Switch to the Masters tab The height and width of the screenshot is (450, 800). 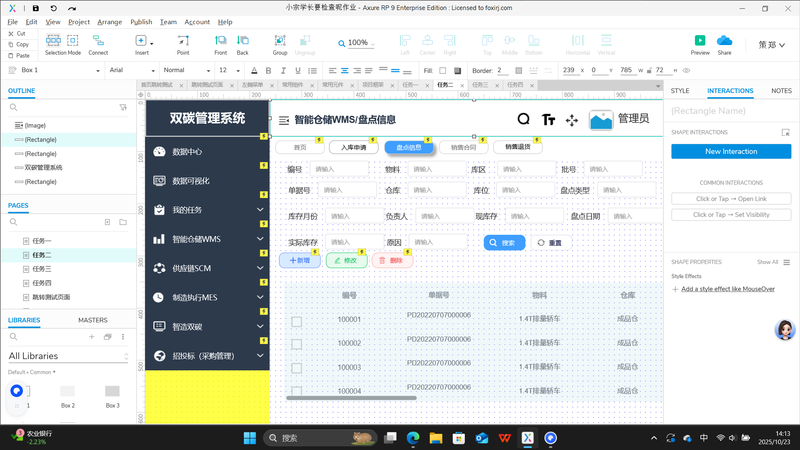pos(93,320)
